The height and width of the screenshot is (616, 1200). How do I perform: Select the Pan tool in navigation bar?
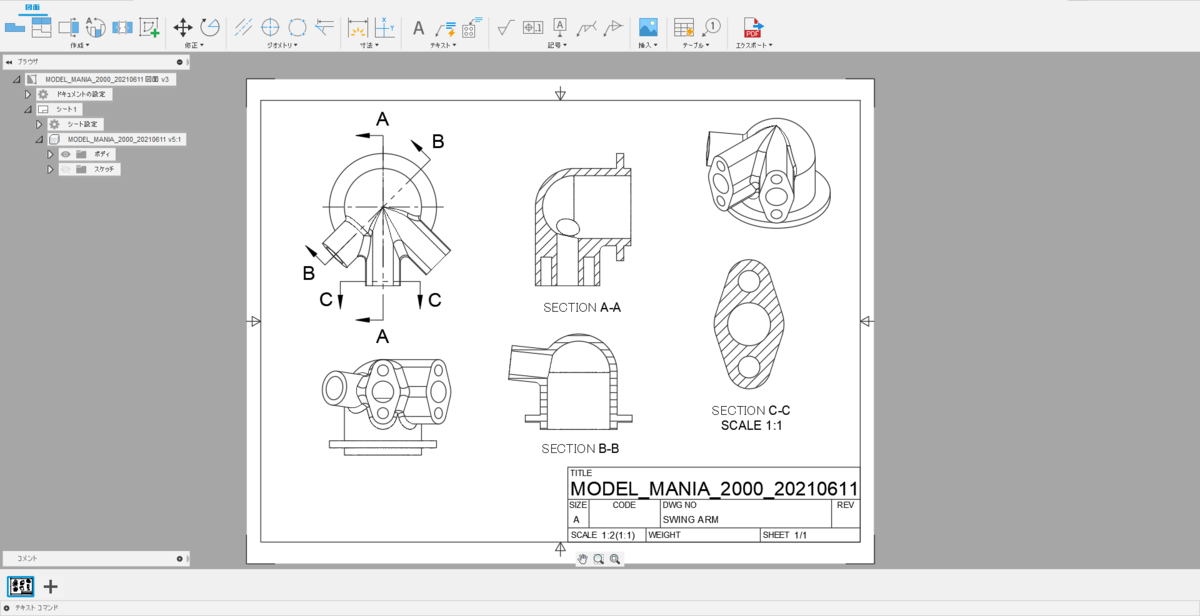coord(582,559)
